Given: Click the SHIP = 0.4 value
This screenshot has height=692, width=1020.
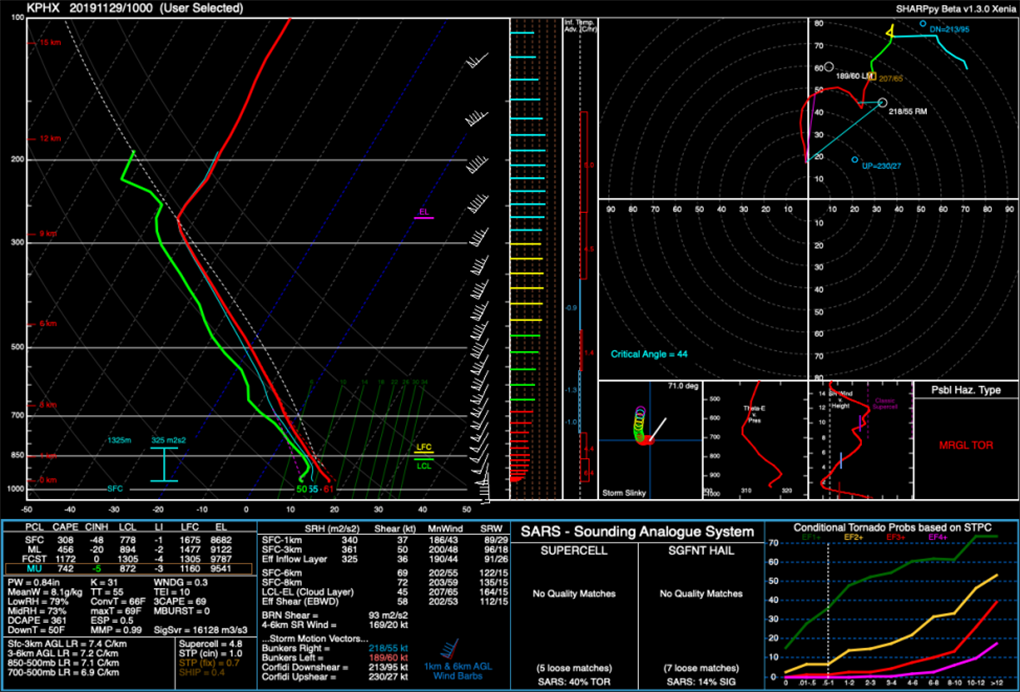Looking at the screenshot, I should point(200,671).
